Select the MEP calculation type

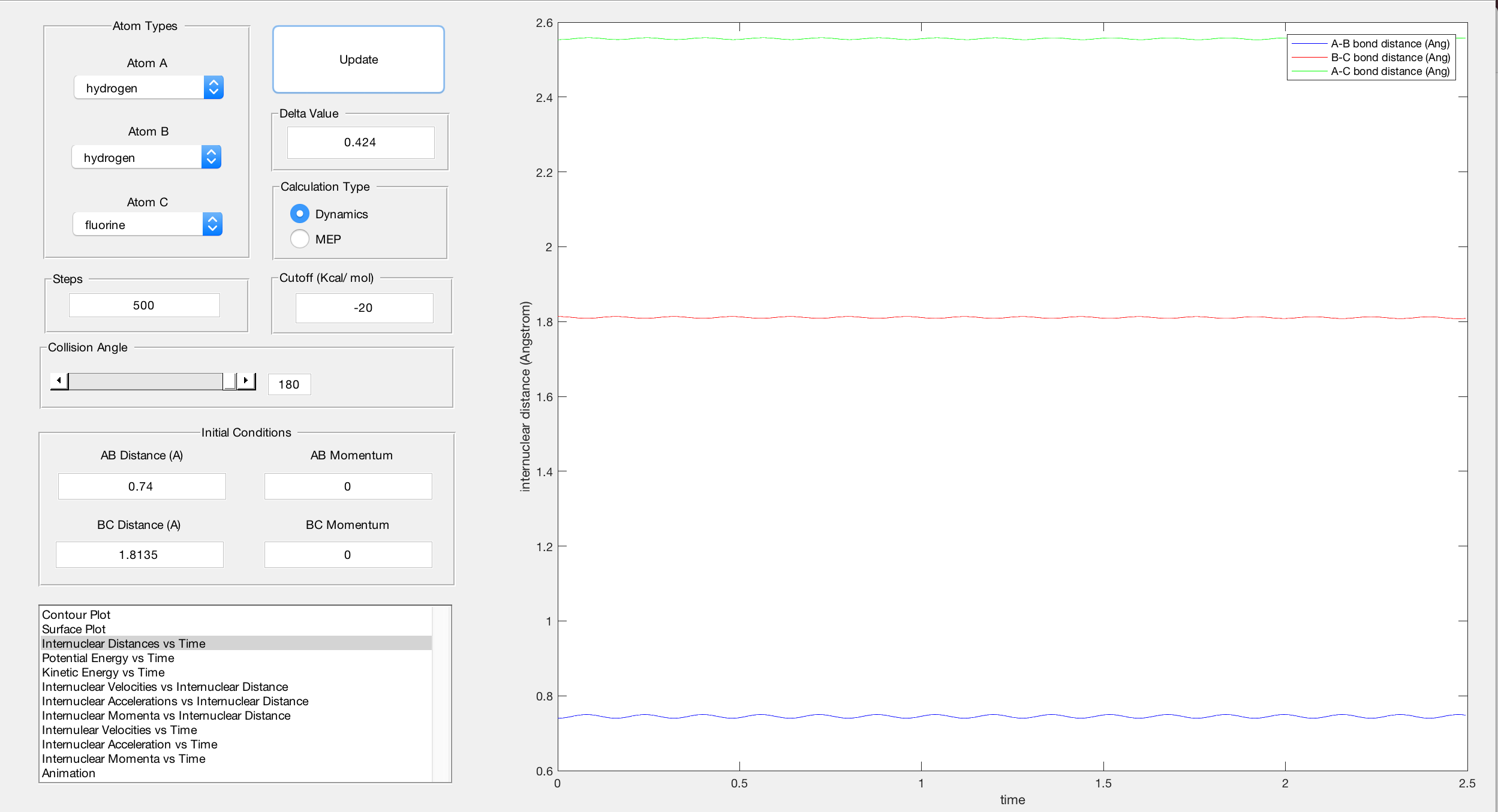pyautogui.click(x=300, y=239)
